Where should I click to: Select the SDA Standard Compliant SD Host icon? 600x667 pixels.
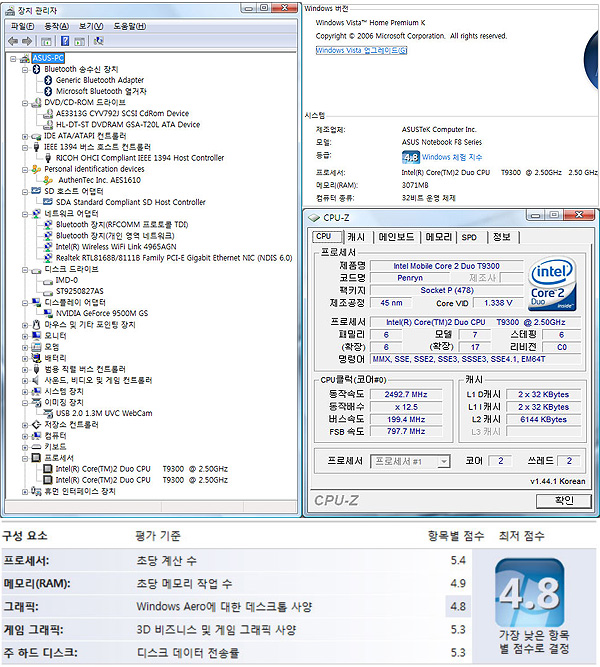tap(48, 202)
